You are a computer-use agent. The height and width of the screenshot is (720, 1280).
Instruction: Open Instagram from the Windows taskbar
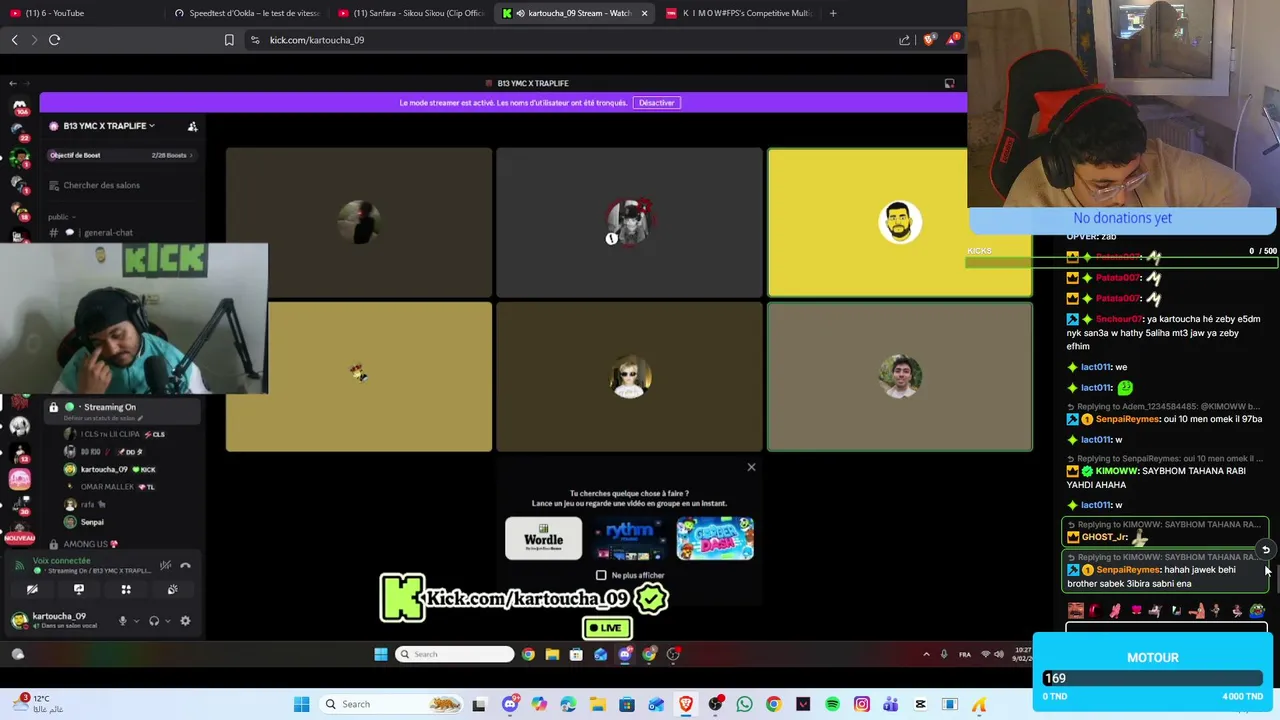(x=862, y=704)
